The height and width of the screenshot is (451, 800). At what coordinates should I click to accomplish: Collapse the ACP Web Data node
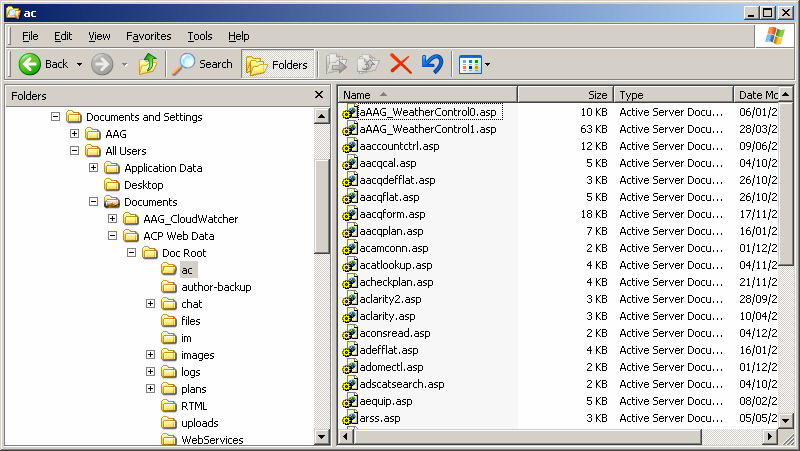point(113,236)
